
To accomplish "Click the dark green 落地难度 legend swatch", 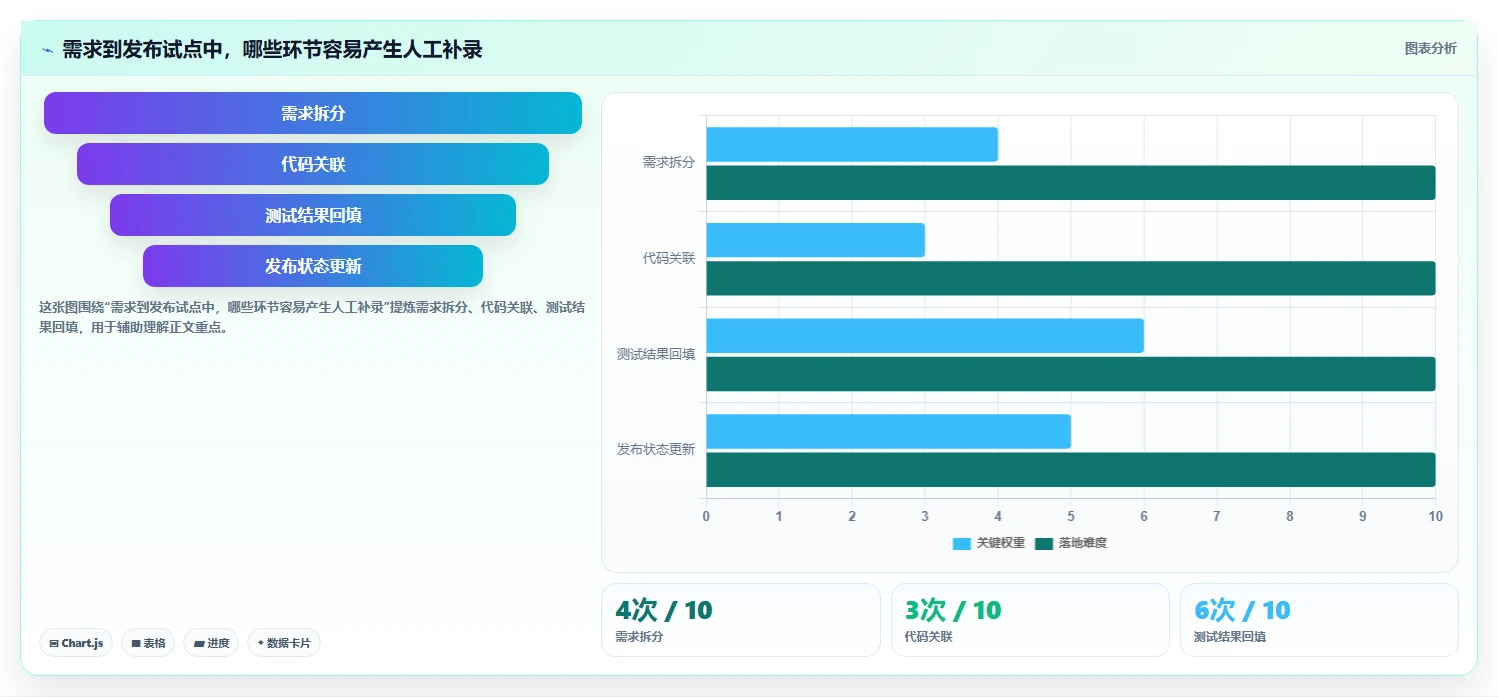I will [x=1044, y=543].
